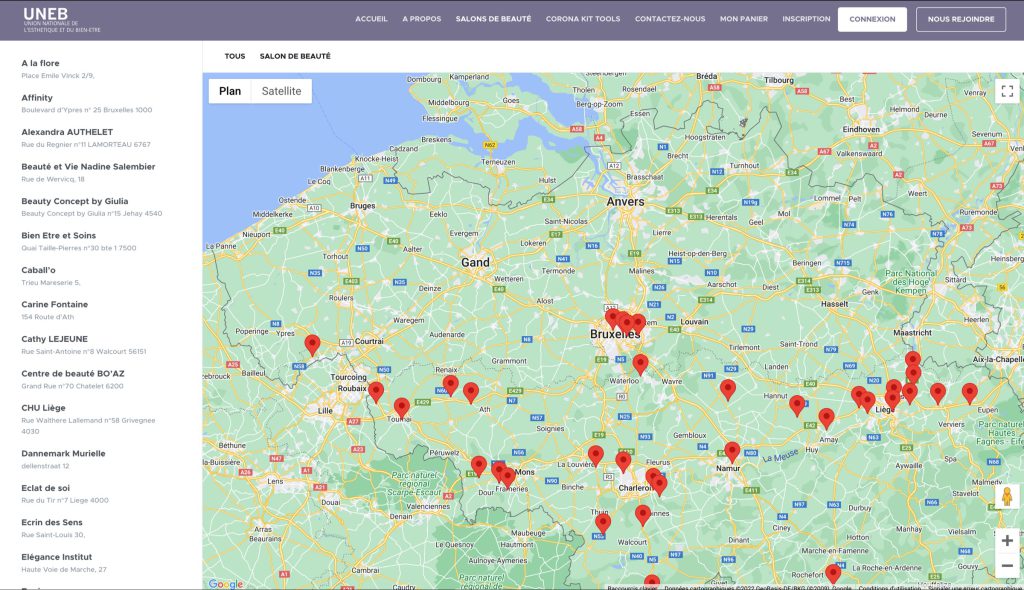Click the CONNEXION button
Image resolution: width=1024 pixels, height=590 pixels.
click(872, 20)
